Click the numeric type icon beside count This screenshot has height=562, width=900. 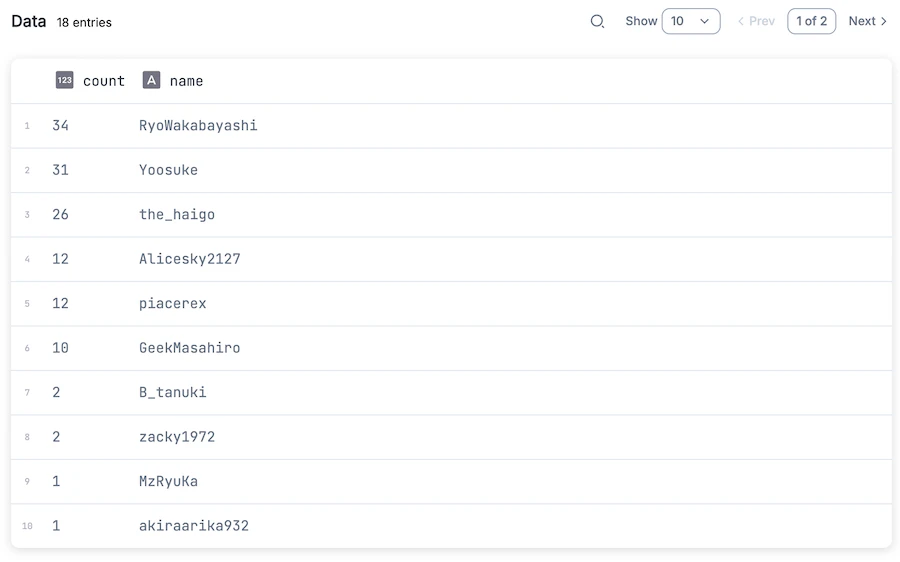tap(64, 80)
